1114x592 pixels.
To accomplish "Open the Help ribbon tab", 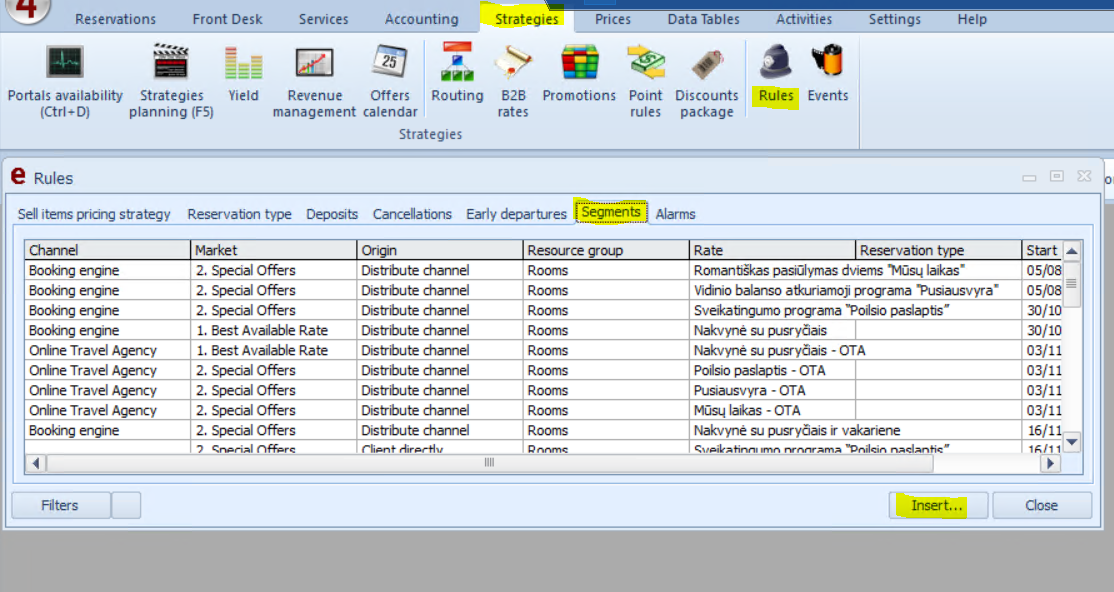I will 972,19.
